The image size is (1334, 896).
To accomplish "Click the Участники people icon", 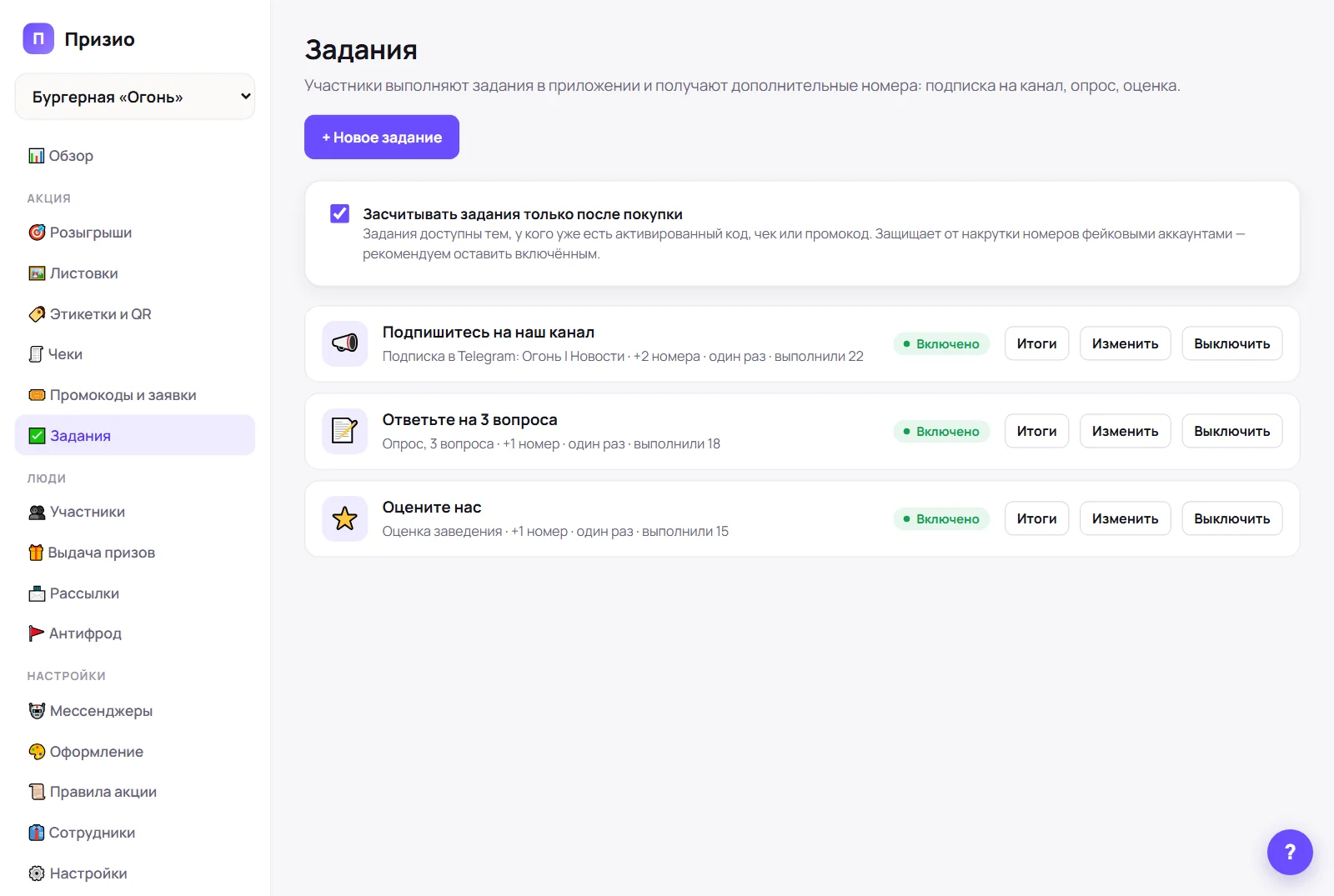I will point(37,512).
